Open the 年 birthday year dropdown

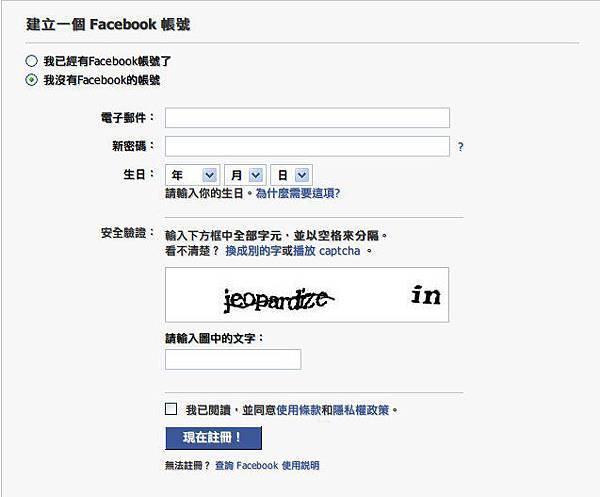(x=192, y=175)
